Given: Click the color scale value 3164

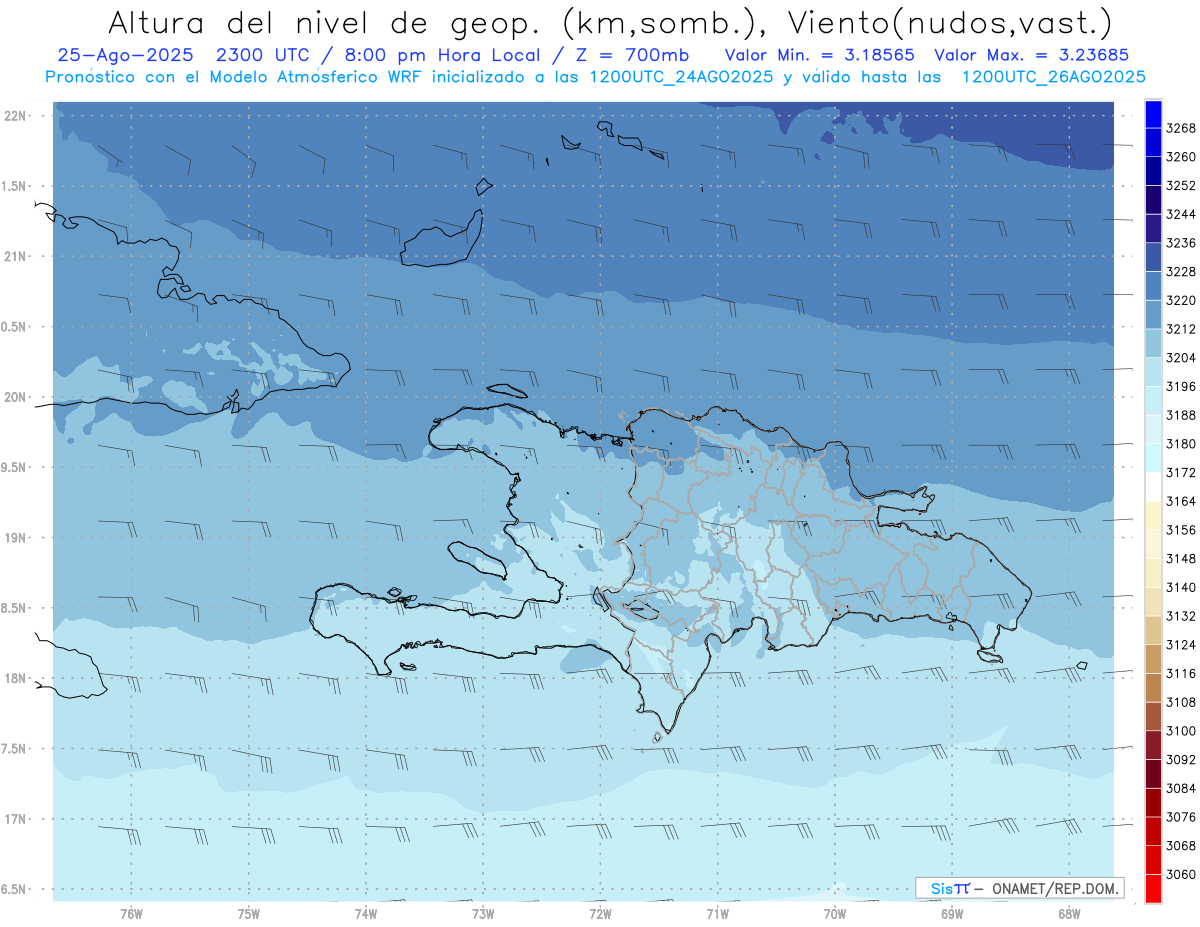Looking at the screenshot, I should tap(1181, 501).
